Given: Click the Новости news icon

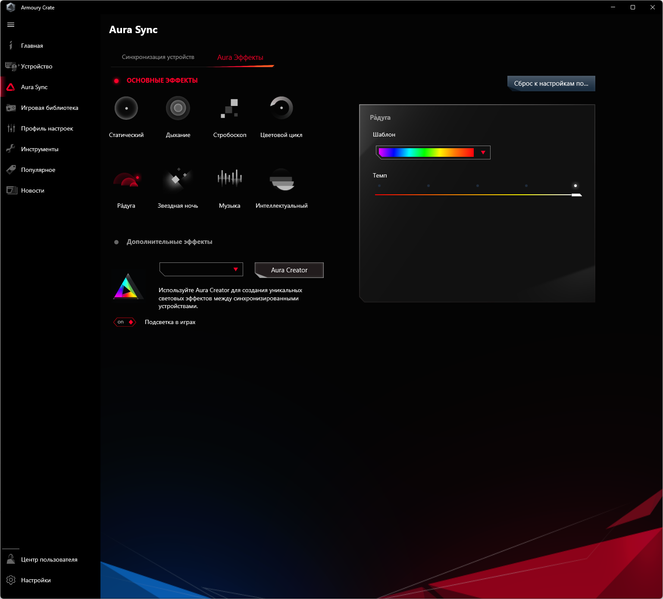Looking at the screenshot, I should click(11, 190).
